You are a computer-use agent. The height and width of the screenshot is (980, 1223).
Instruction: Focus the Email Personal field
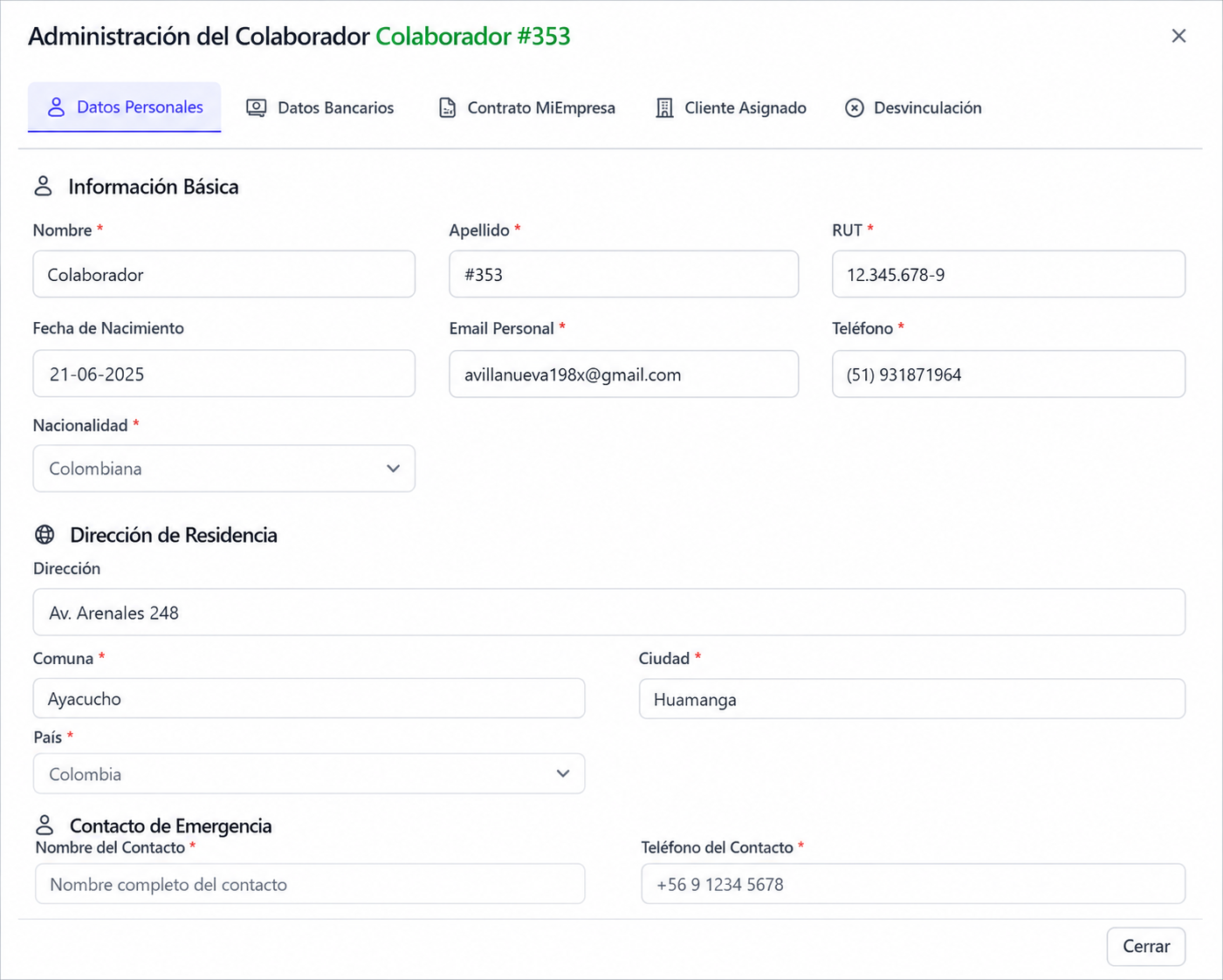[623, 374]
